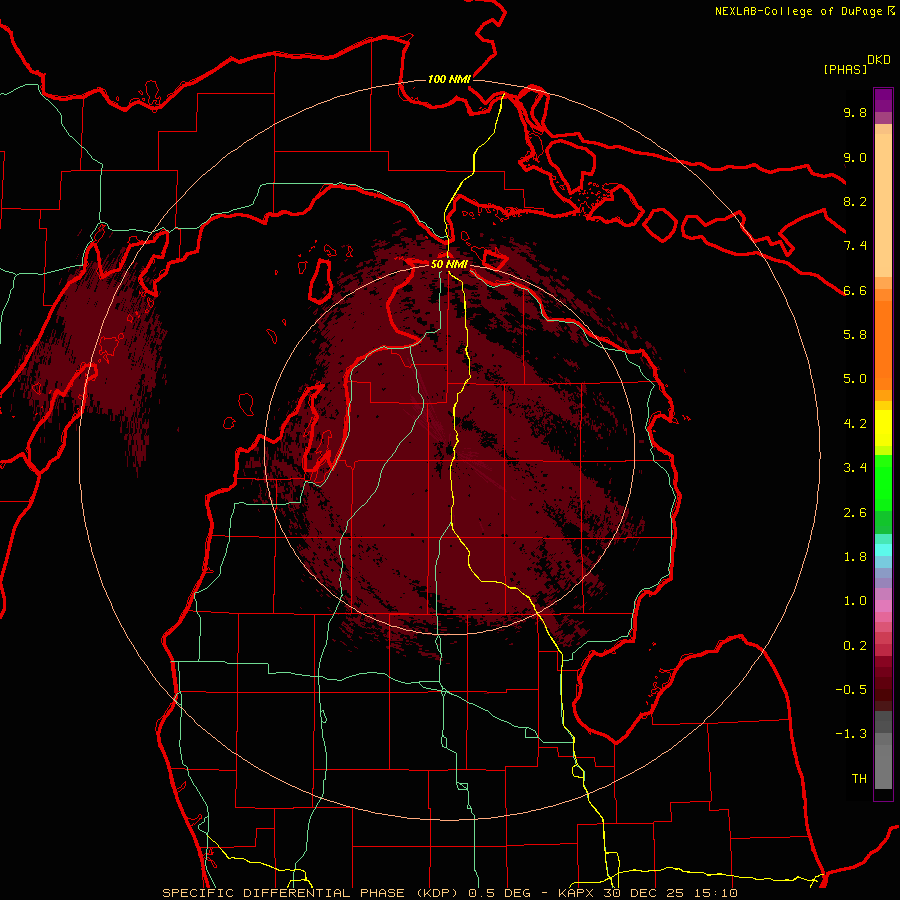Click the 7.4 scale value
Screen dimensions: 900x900
[855, 246]
